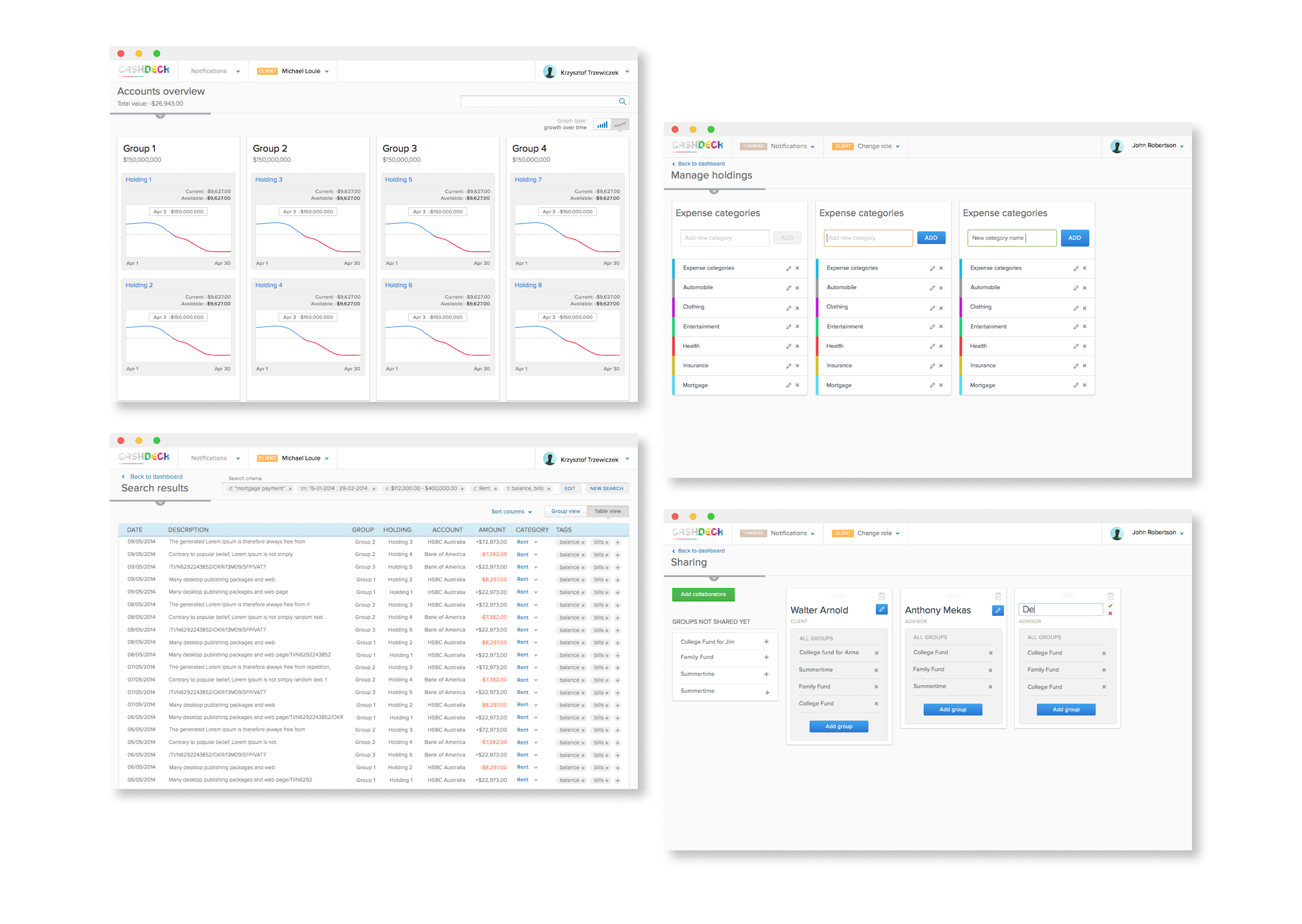
Task: Switch graph type to growth over time
Action: coord(620,124)
